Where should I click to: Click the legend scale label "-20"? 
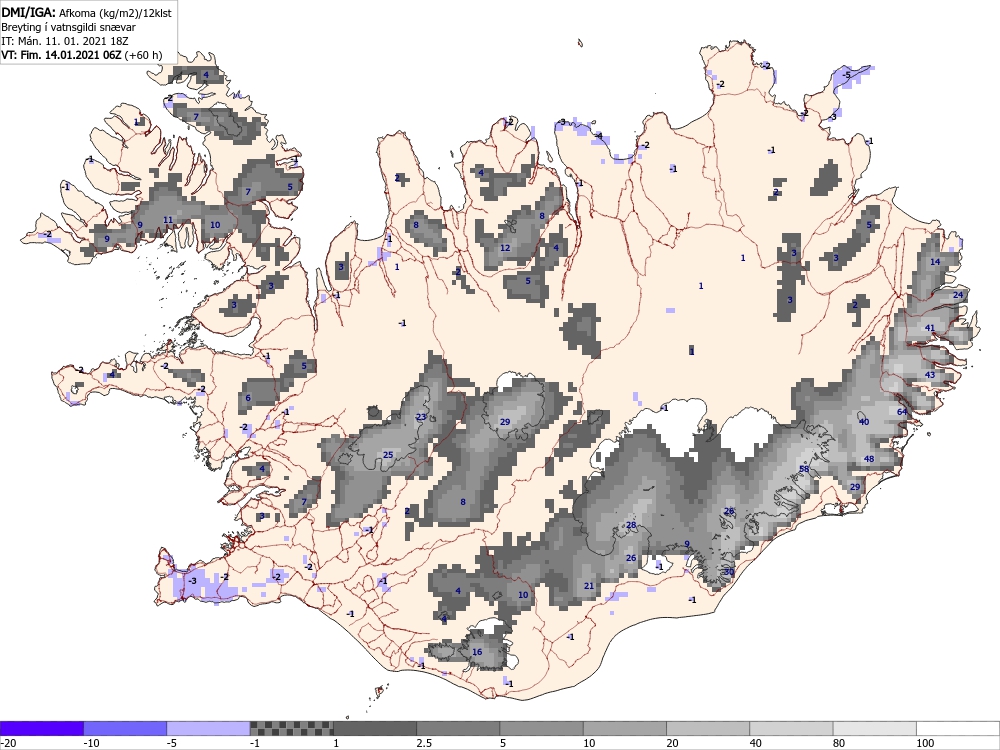(x=8, y=743)
